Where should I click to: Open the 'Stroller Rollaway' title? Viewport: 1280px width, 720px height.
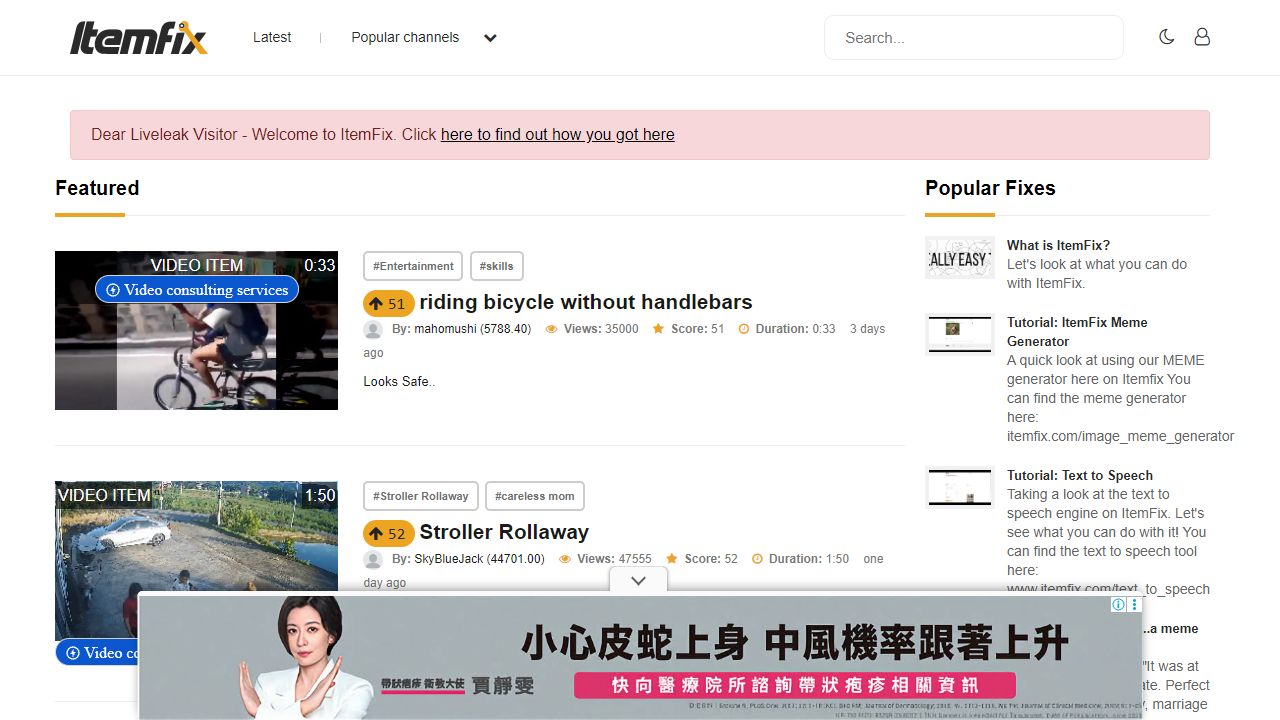point(504,532)
